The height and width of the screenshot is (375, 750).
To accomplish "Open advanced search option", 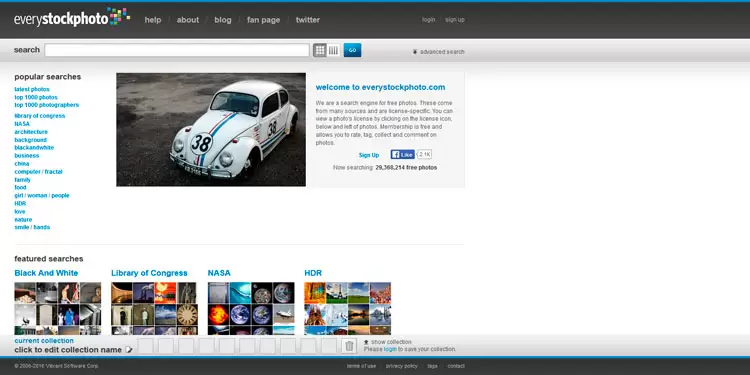I will point(438,52).
